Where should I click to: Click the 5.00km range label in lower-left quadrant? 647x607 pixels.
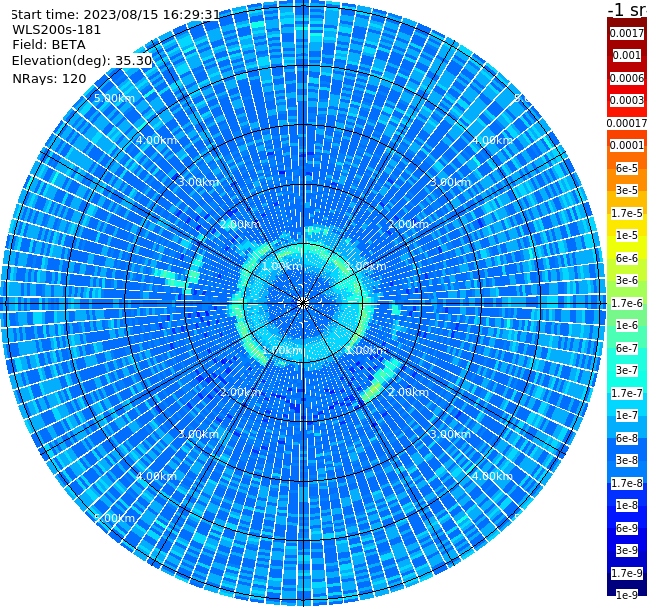(114, 518)
